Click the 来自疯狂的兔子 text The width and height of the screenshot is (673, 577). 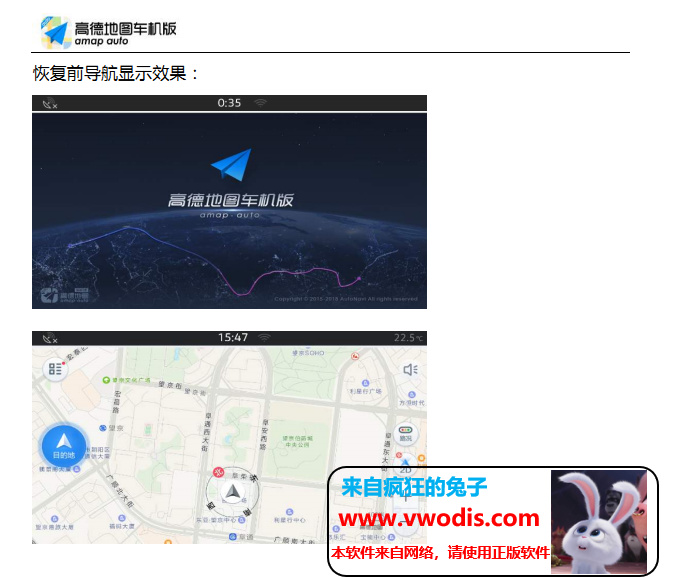tap(414, 488)
